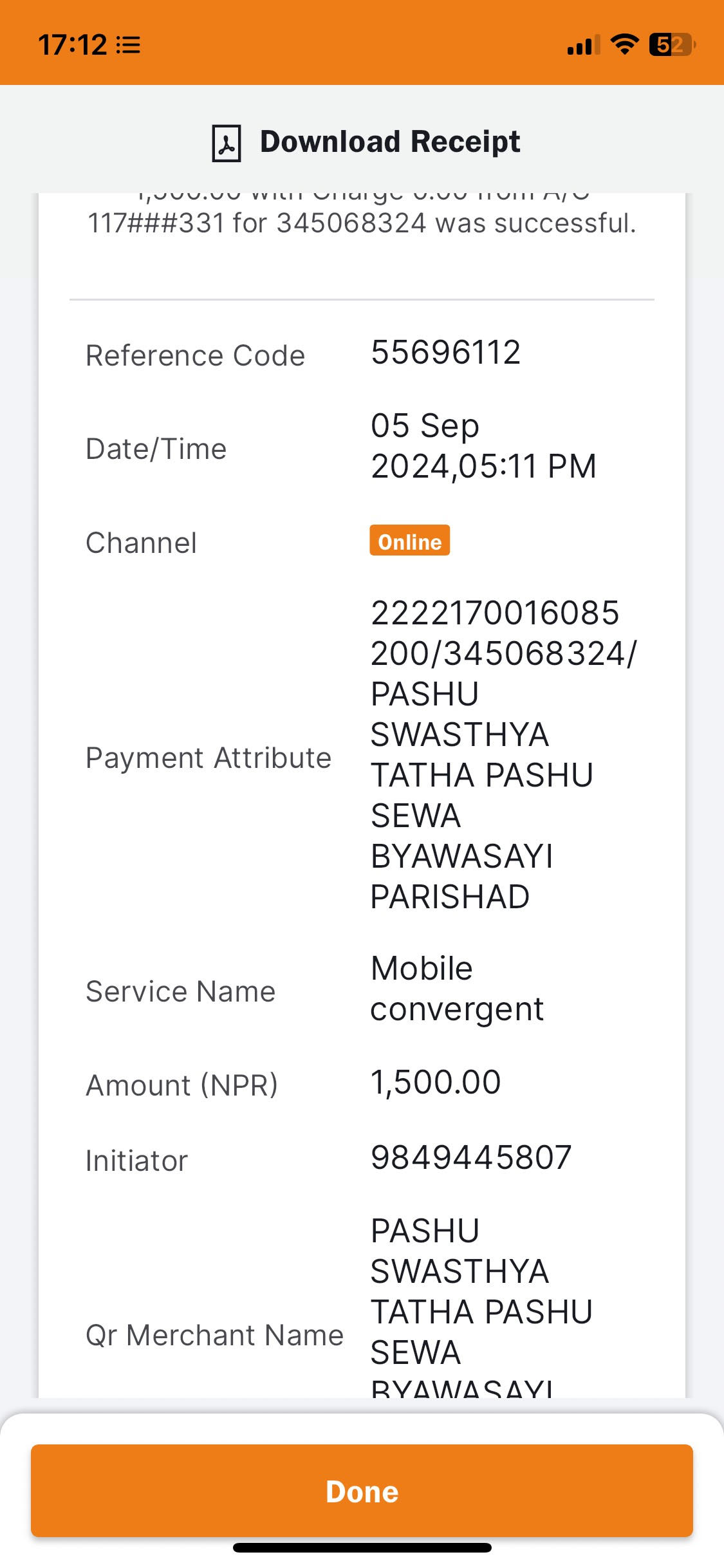Image resolution: width=724 pixels, height=1568 pixels.
Task: Tap the PDF download receipt icon
Action: [x=227, y=143]
